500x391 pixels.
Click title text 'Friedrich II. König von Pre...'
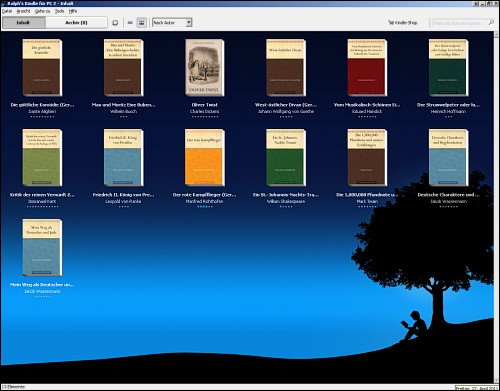pos(123,195)
